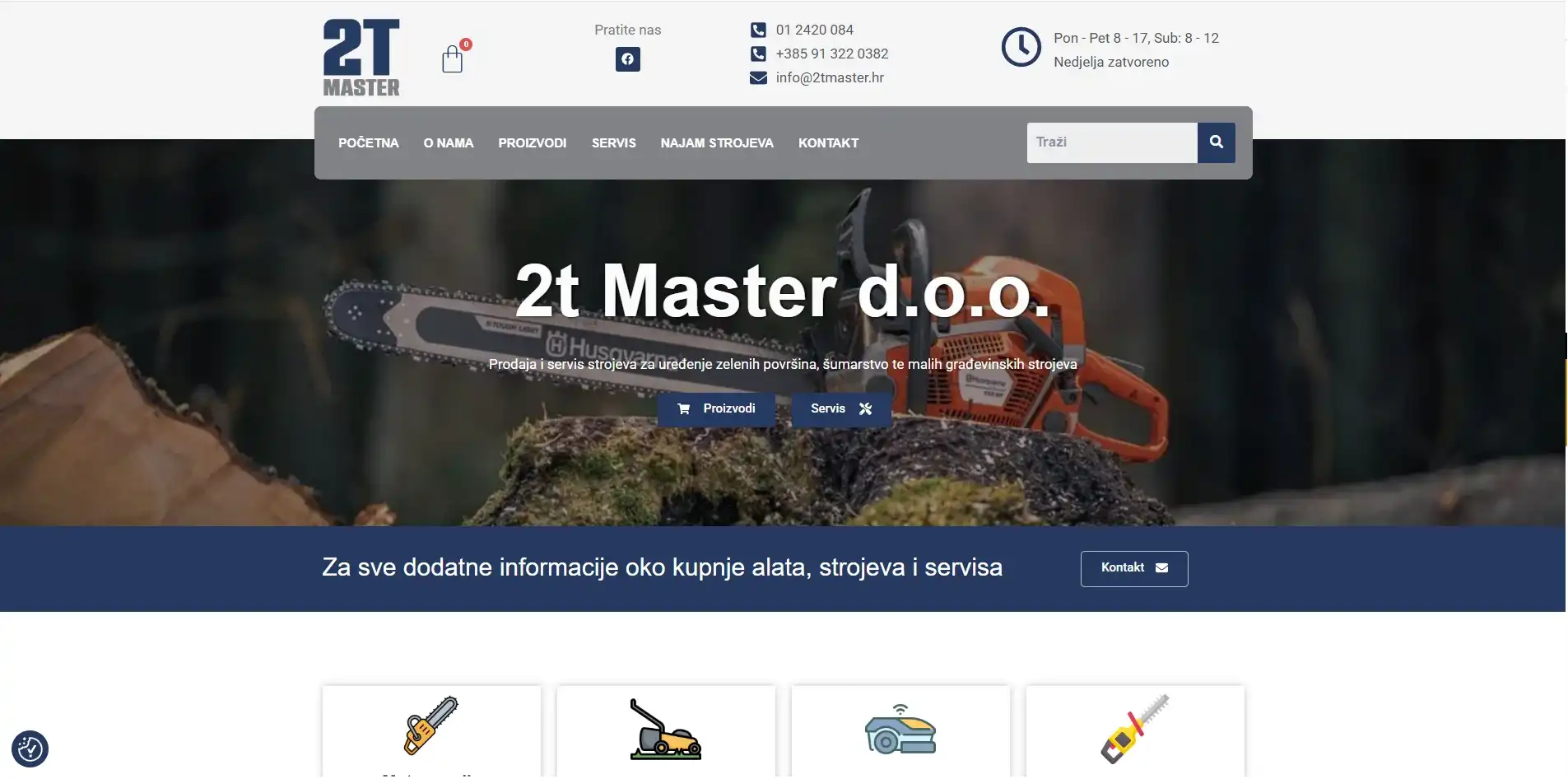Image resolution: width=1568 pixels, height=779 pixels.
Task: Open the cookie consent settings icon
Action: pos(28,749)
